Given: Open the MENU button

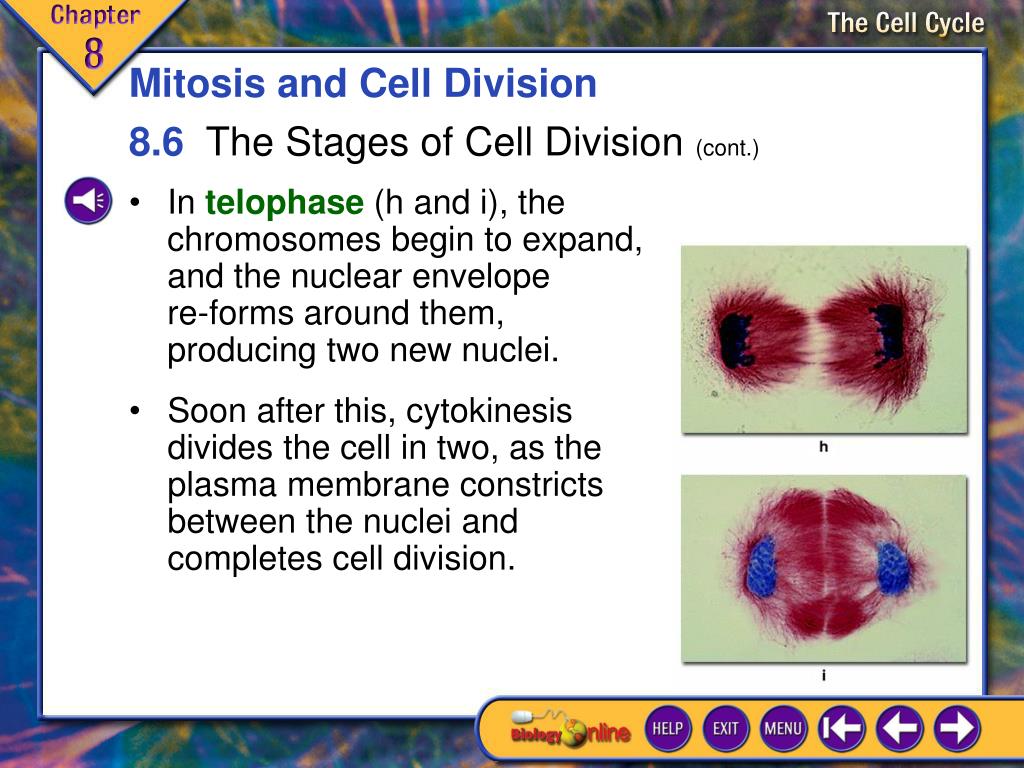Looking at the screenshot, I should [x=783, y=728].
